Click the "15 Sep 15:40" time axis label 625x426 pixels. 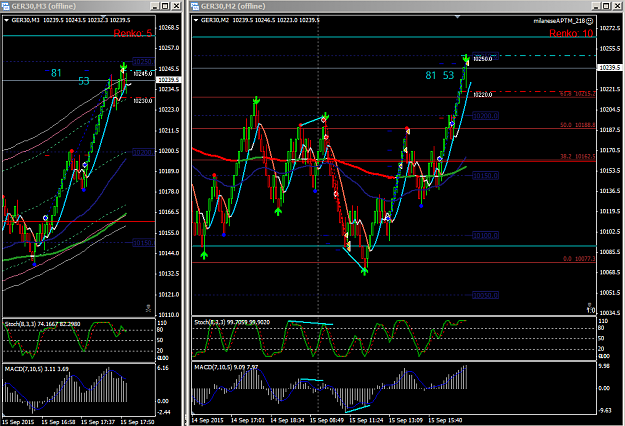445,420
